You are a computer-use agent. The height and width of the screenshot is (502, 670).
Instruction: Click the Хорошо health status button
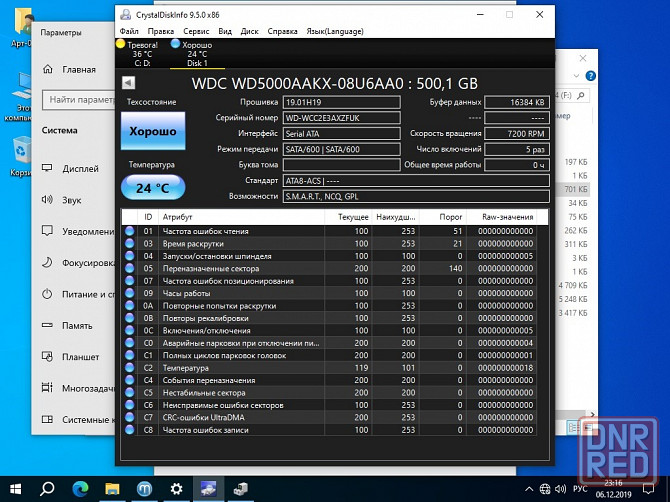tap(153, 131)
